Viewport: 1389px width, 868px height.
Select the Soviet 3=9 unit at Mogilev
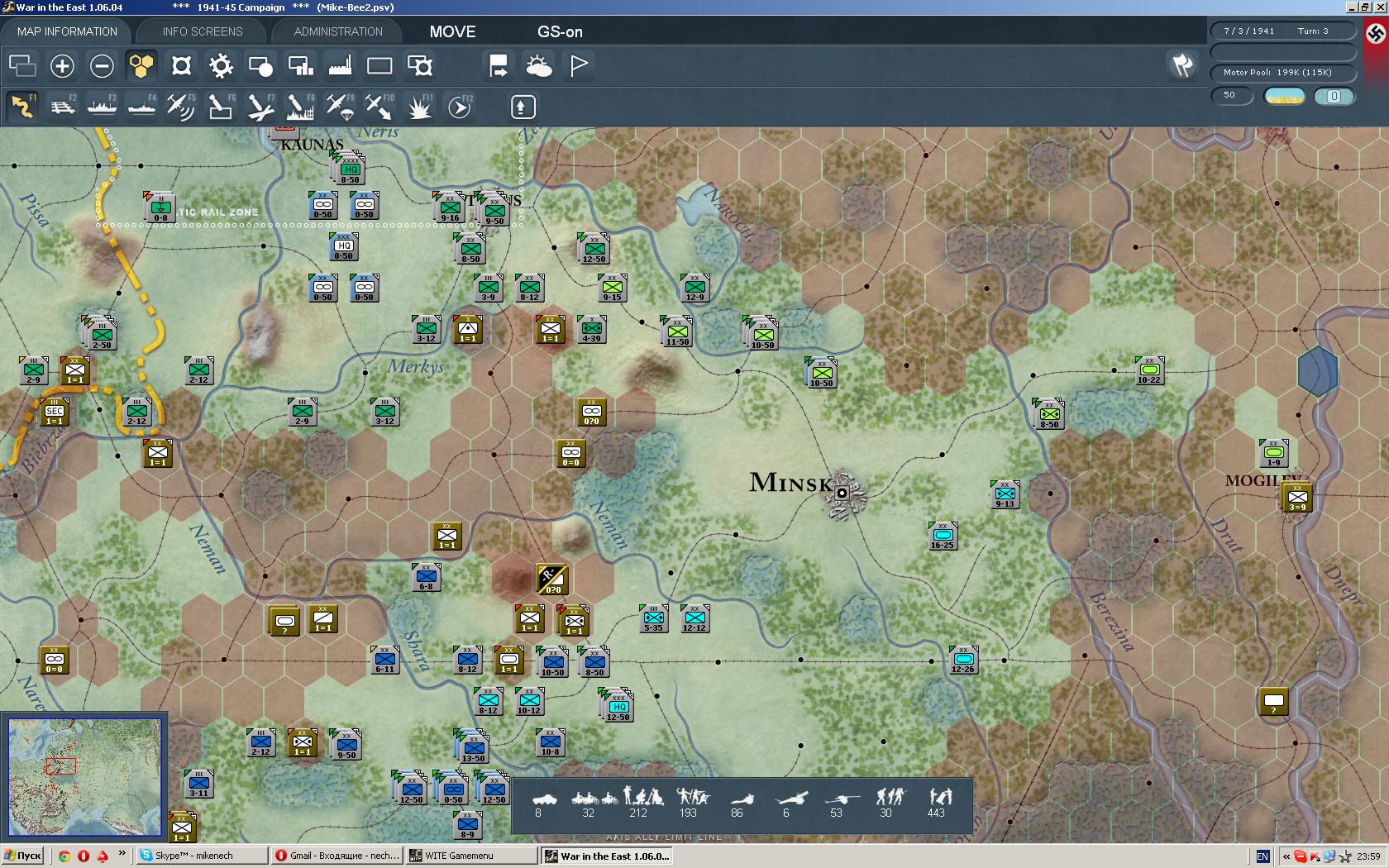(1296, 497)
